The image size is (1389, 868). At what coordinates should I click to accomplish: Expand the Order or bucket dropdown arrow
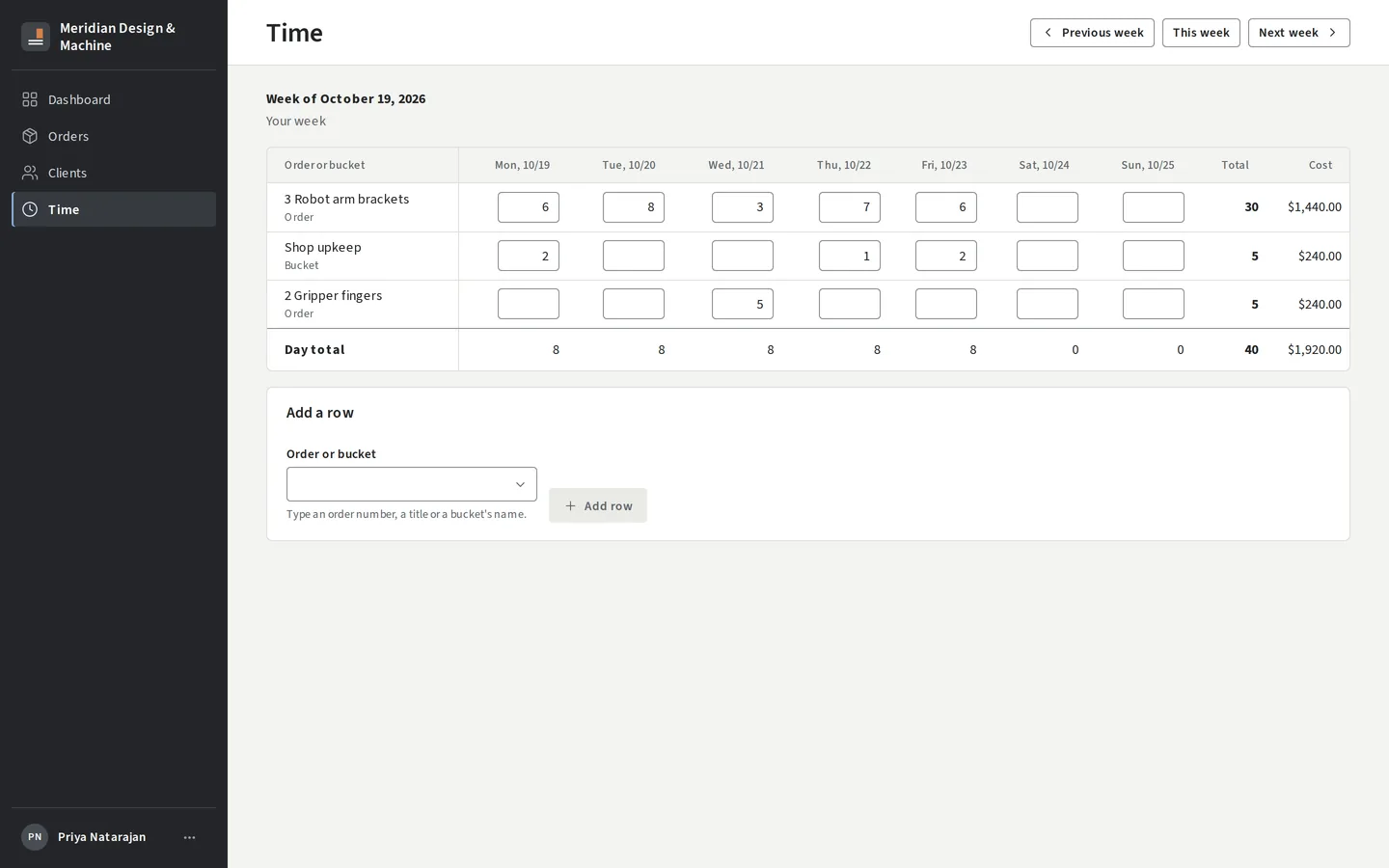pos(520,484)
